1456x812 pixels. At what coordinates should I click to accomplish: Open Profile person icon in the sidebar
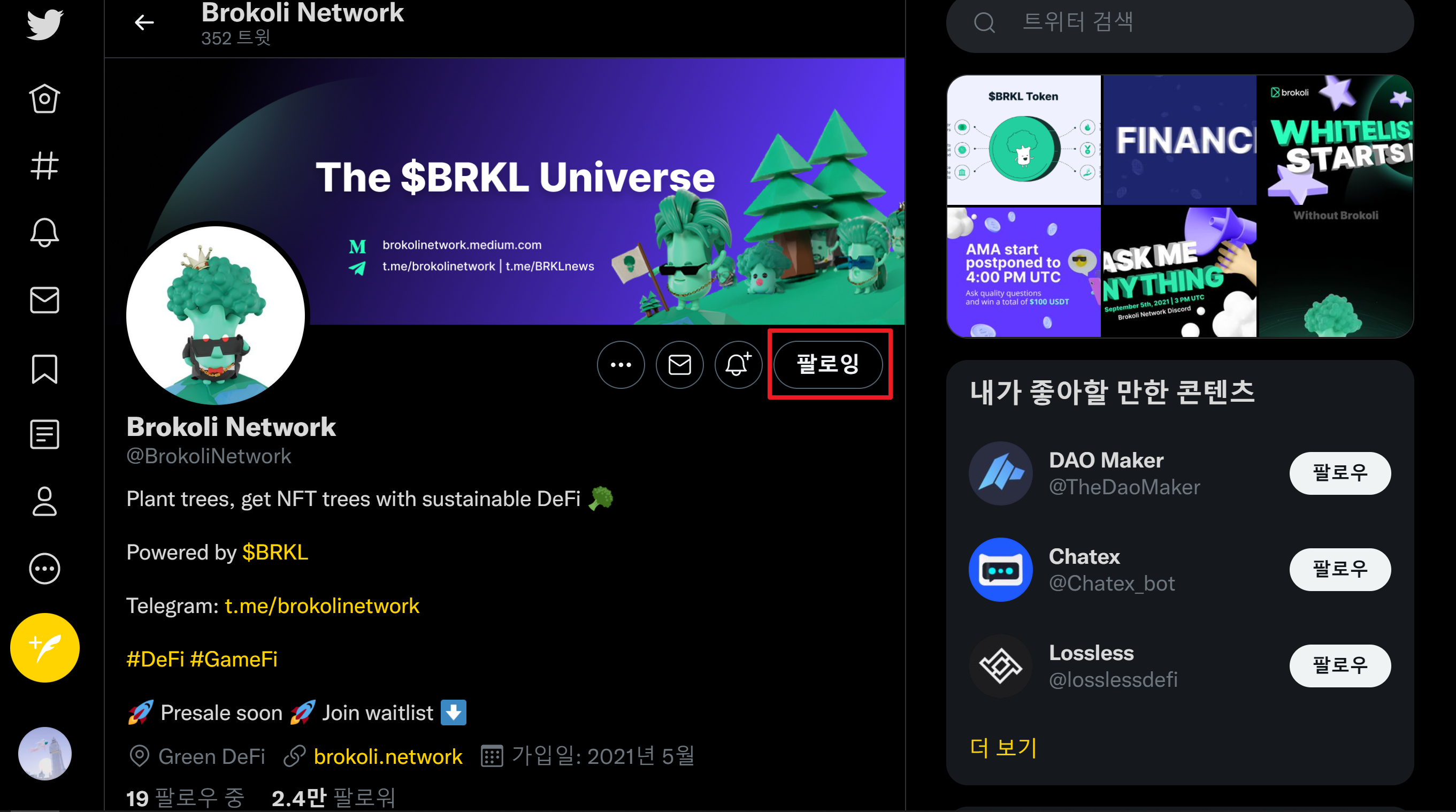(44, 501)
